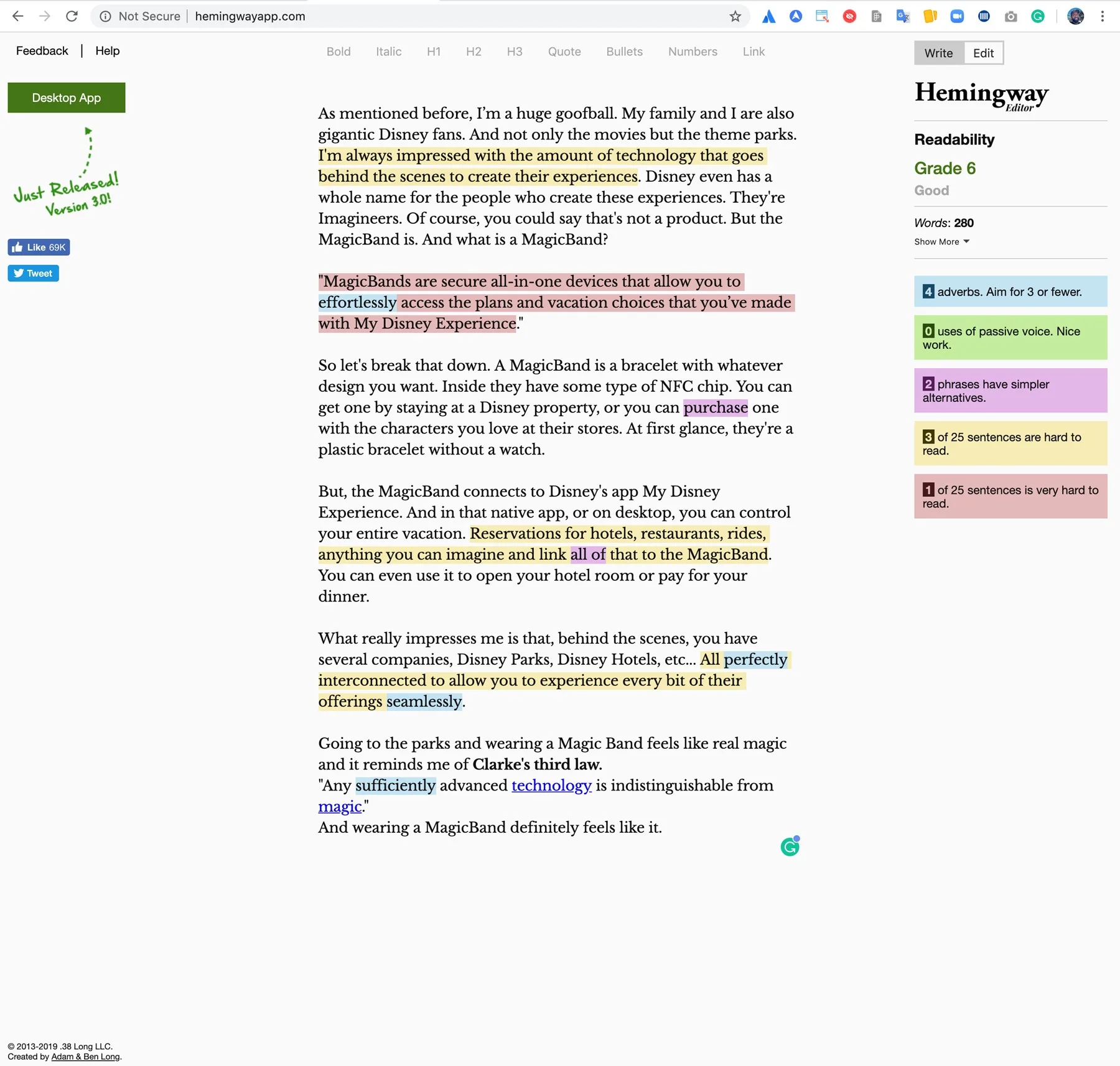Open the gray document extension icon
Screen dimensions: 1120x1066
tap(877, 17)
